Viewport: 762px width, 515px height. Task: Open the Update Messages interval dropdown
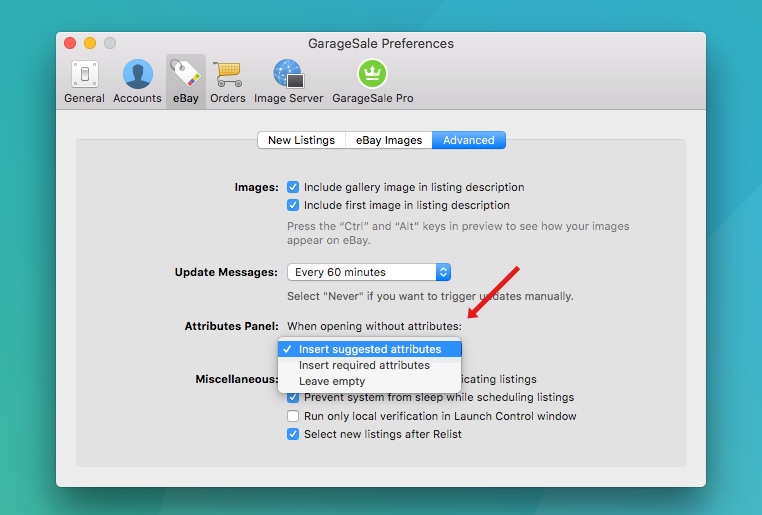click(369, 272)
